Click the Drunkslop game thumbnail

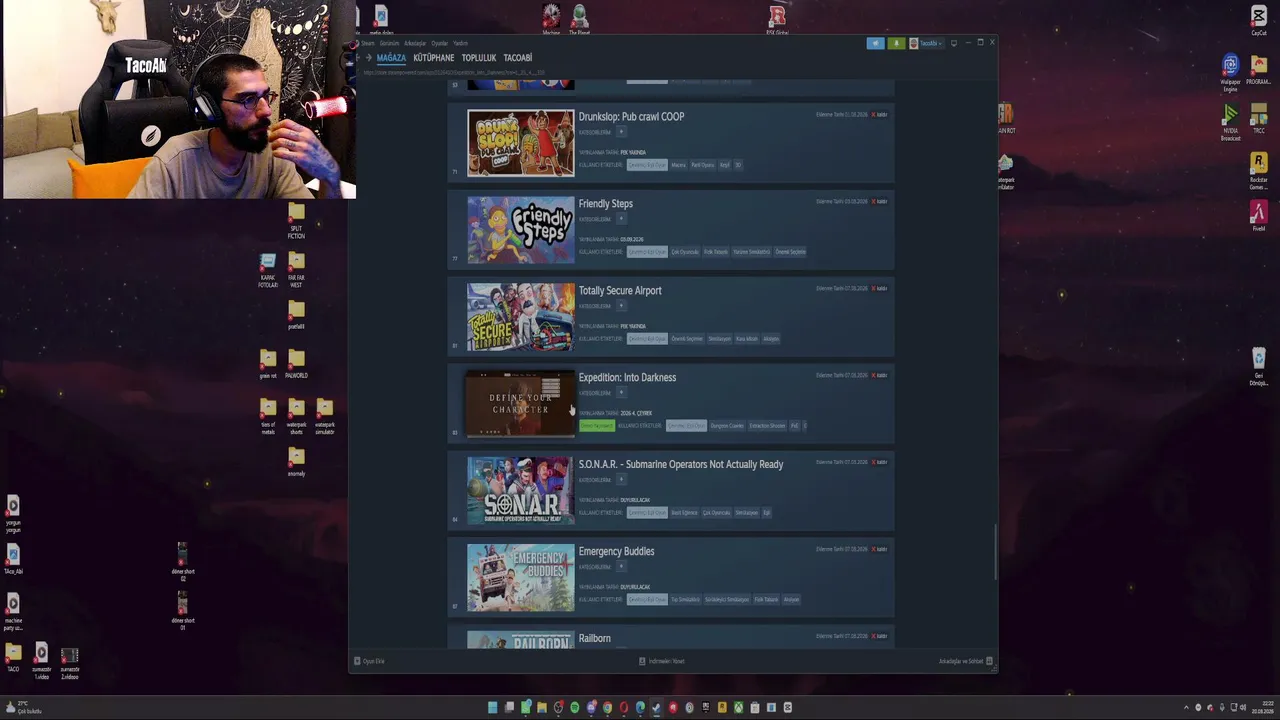pyautogui.click(x=521, y=143)
